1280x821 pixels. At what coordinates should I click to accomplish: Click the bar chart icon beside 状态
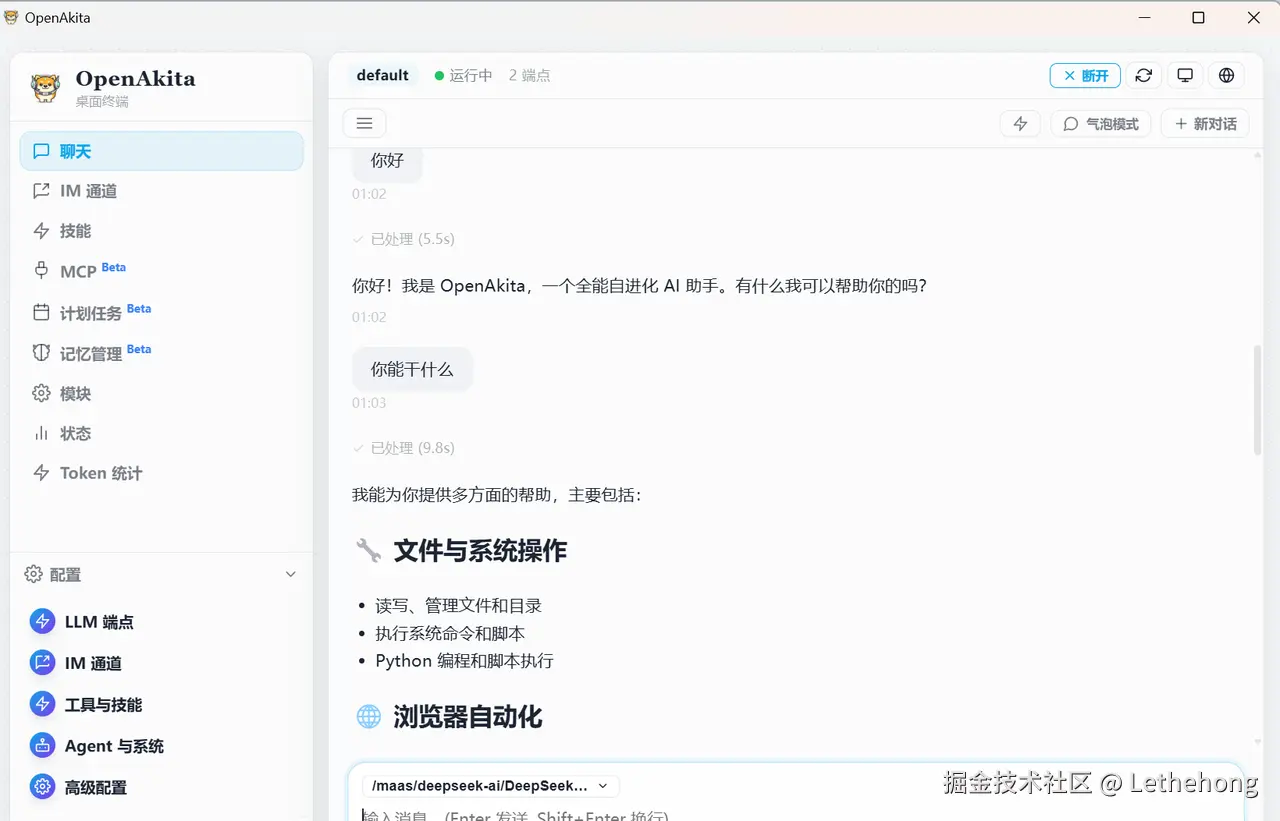click(x=41, y=433)
